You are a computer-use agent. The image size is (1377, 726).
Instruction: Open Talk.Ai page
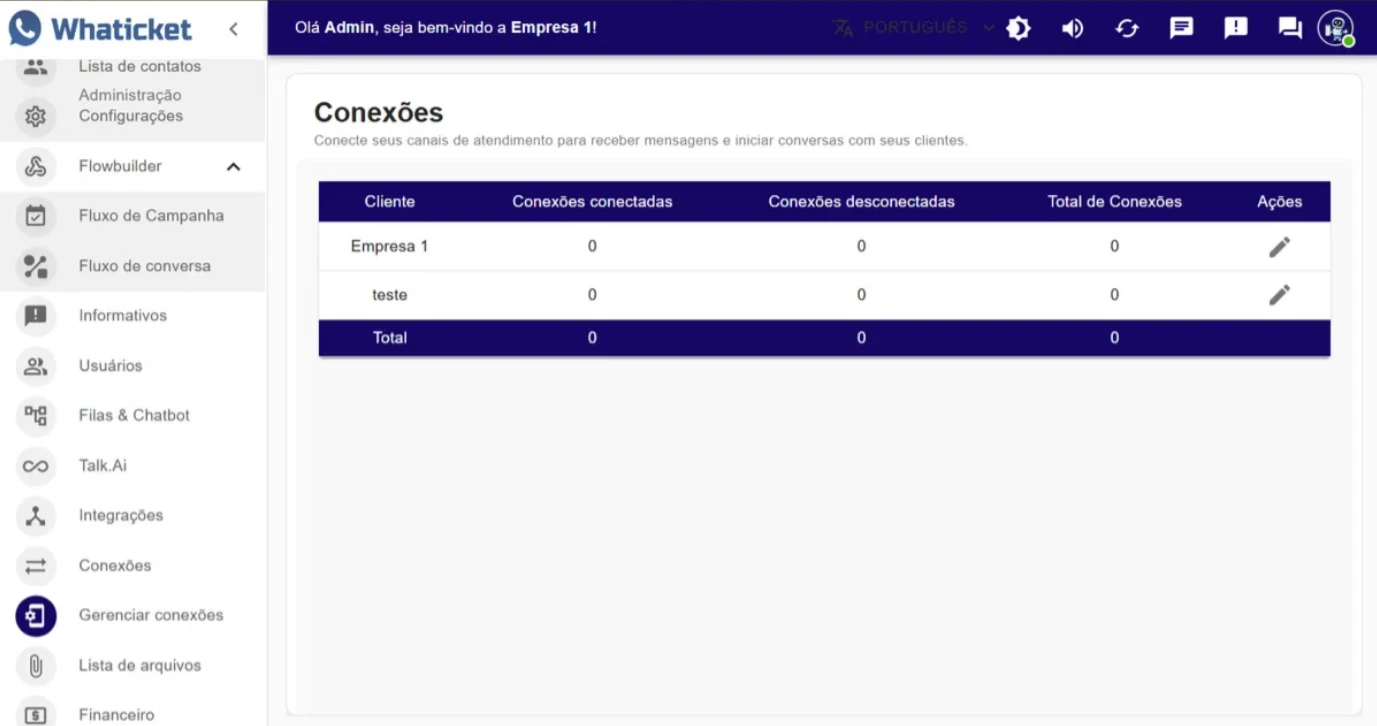pyautogui.click(x=103, y=465)
